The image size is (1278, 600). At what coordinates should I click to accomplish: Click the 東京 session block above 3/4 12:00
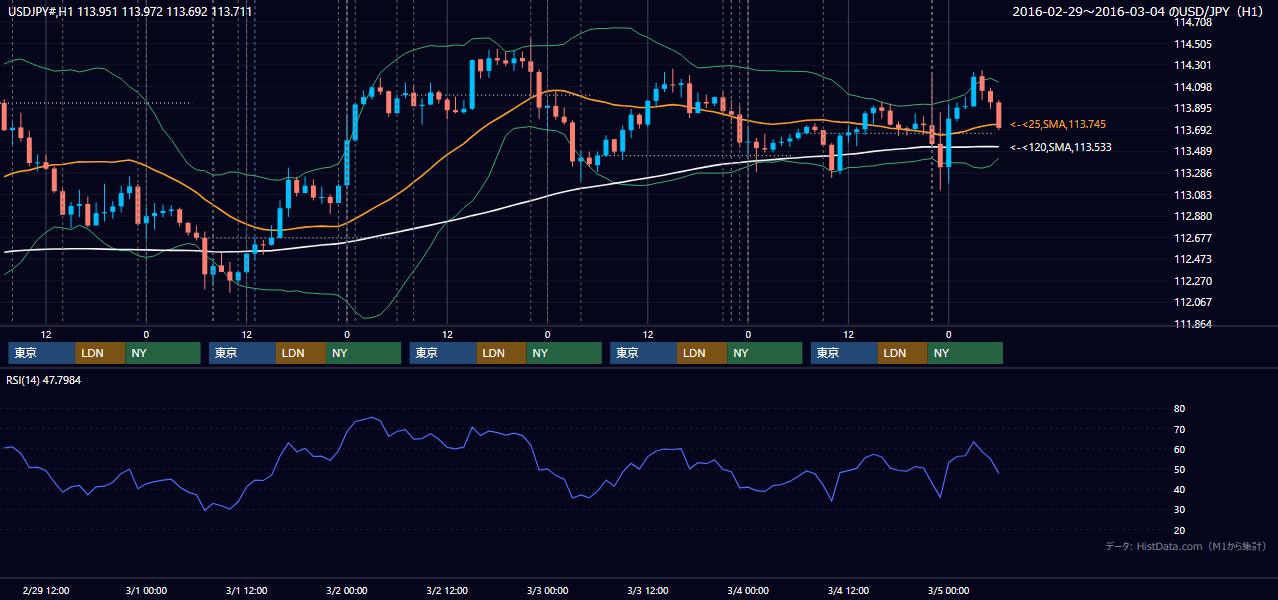845,353
